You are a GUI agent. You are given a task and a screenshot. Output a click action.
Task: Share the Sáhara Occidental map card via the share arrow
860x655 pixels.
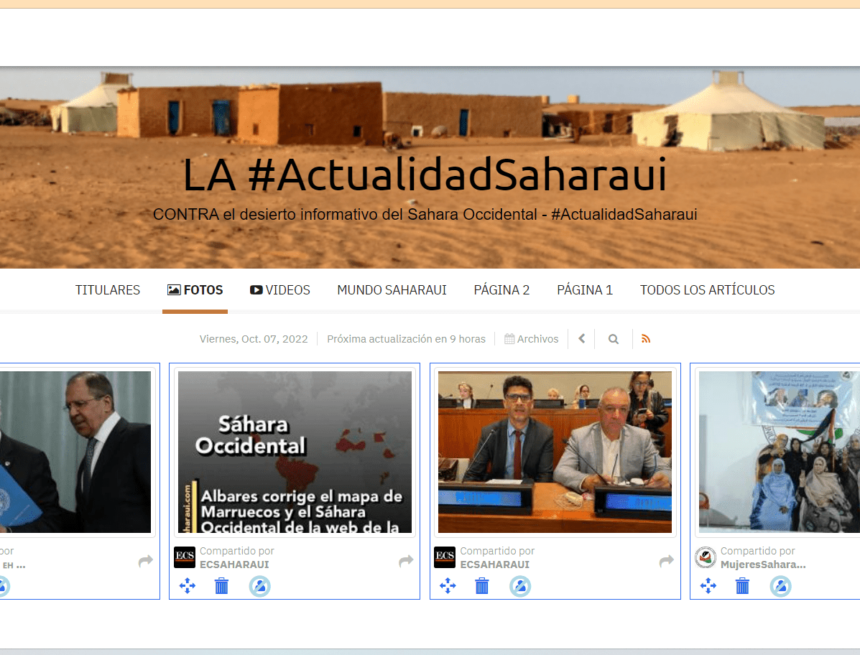coord(405,562)
